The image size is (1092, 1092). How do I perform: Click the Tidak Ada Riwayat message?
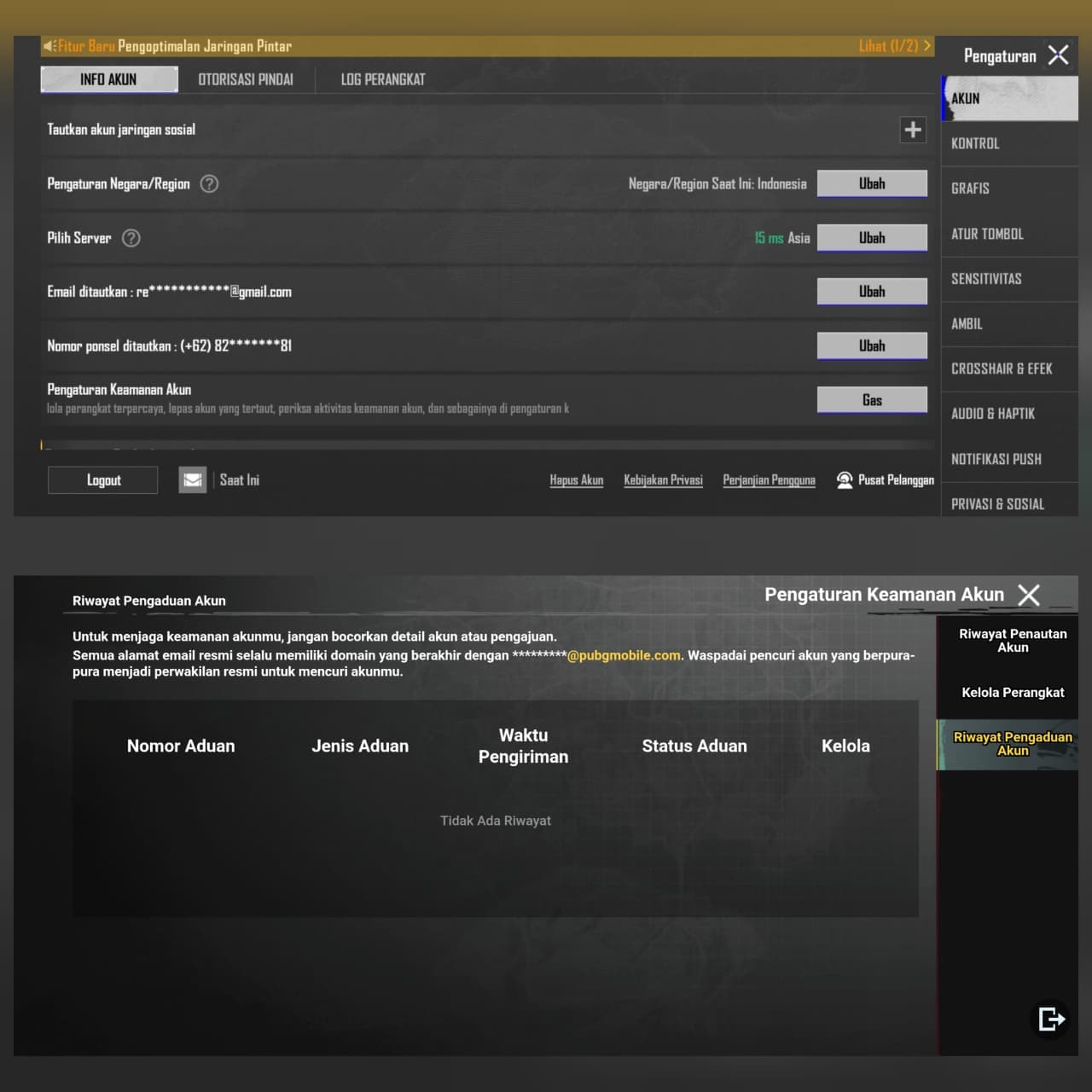(x=496, y=821)
